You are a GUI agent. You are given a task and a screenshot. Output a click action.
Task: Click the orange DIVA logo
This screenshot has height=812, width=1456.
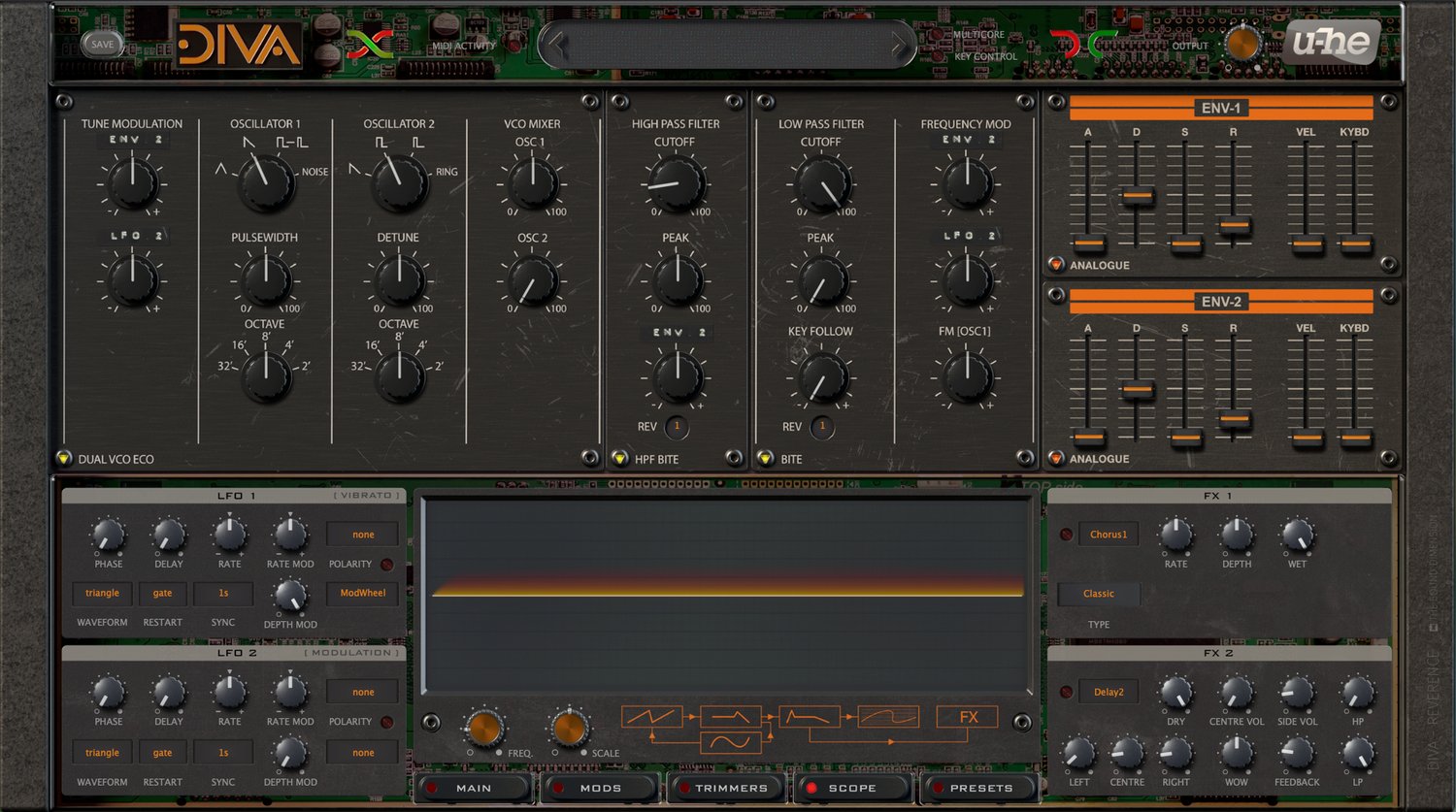pyautogui.click(x=238, y=45)
